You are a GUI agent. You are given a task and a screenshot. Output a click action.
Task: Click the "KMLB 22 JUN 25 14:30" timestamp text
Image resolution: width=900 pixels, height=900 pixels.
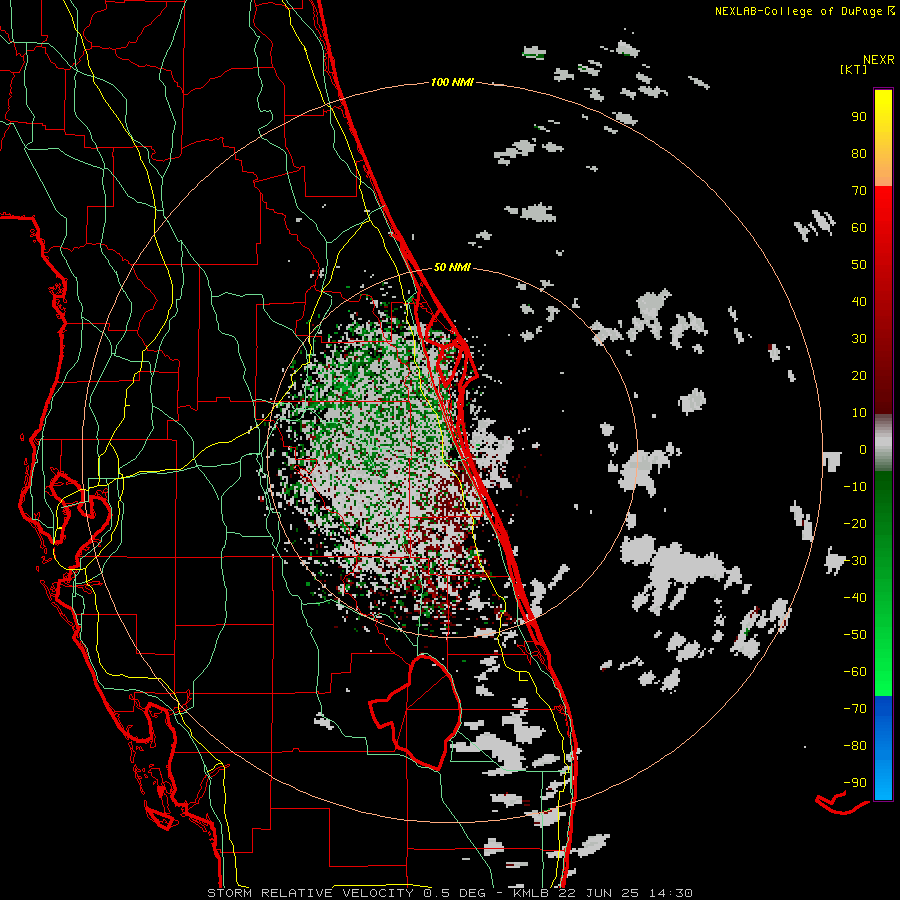click(x=602, y=893)
